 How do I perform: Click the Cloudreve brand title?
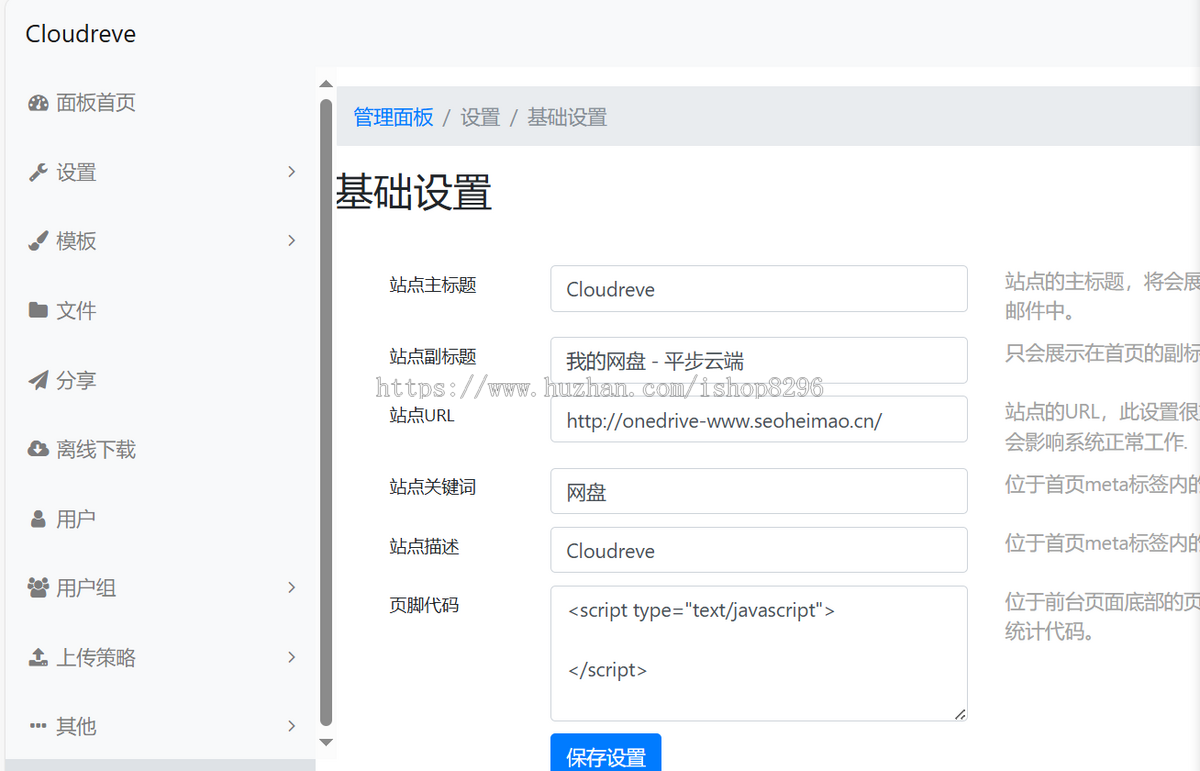tap(80, 34)
